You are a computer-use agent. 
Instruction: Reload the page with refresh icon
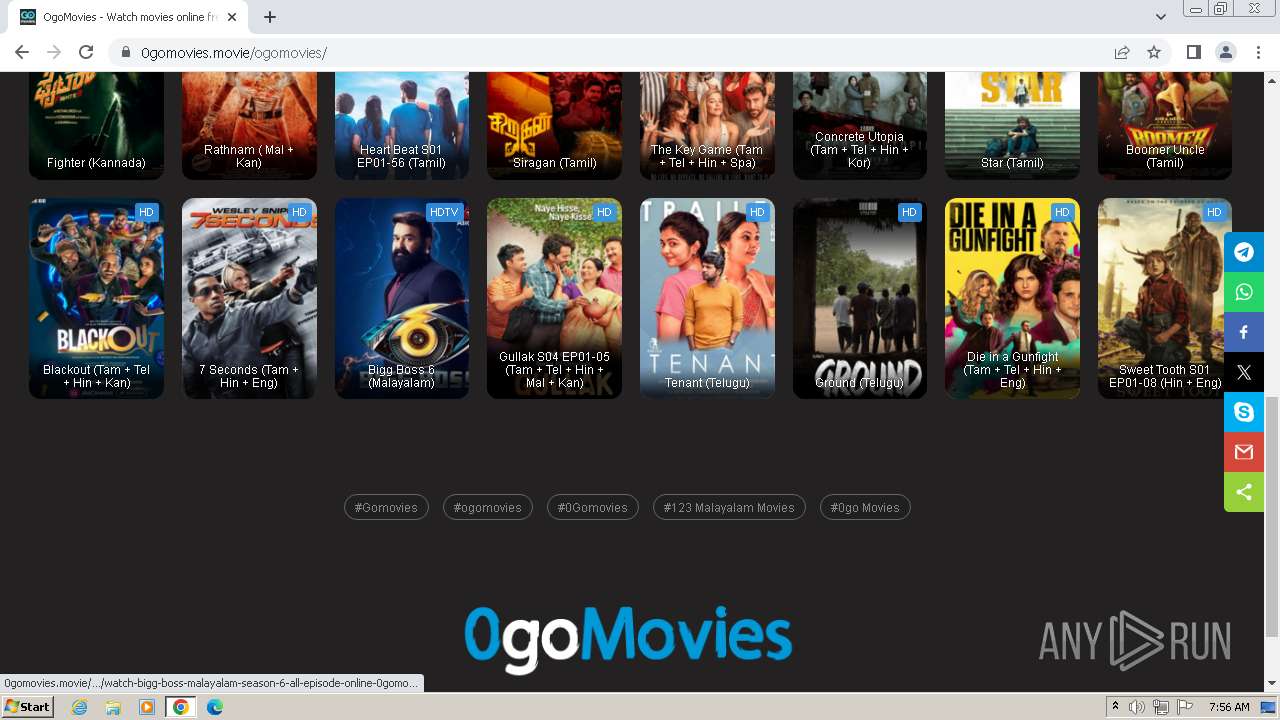[86, 52]
